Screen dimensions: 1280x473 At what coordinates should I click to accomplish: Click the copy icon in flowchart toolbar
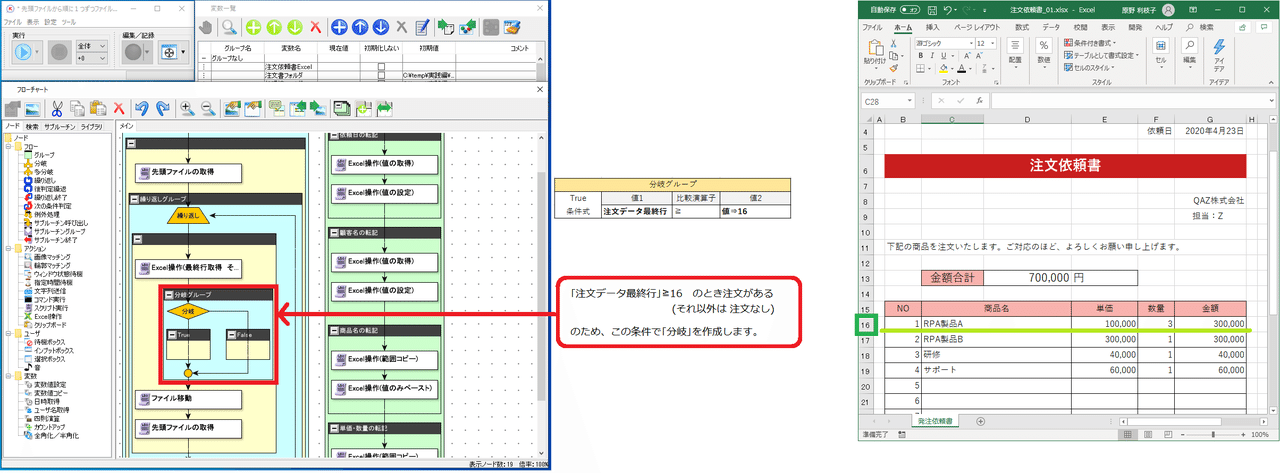click(x=77, y=107)
